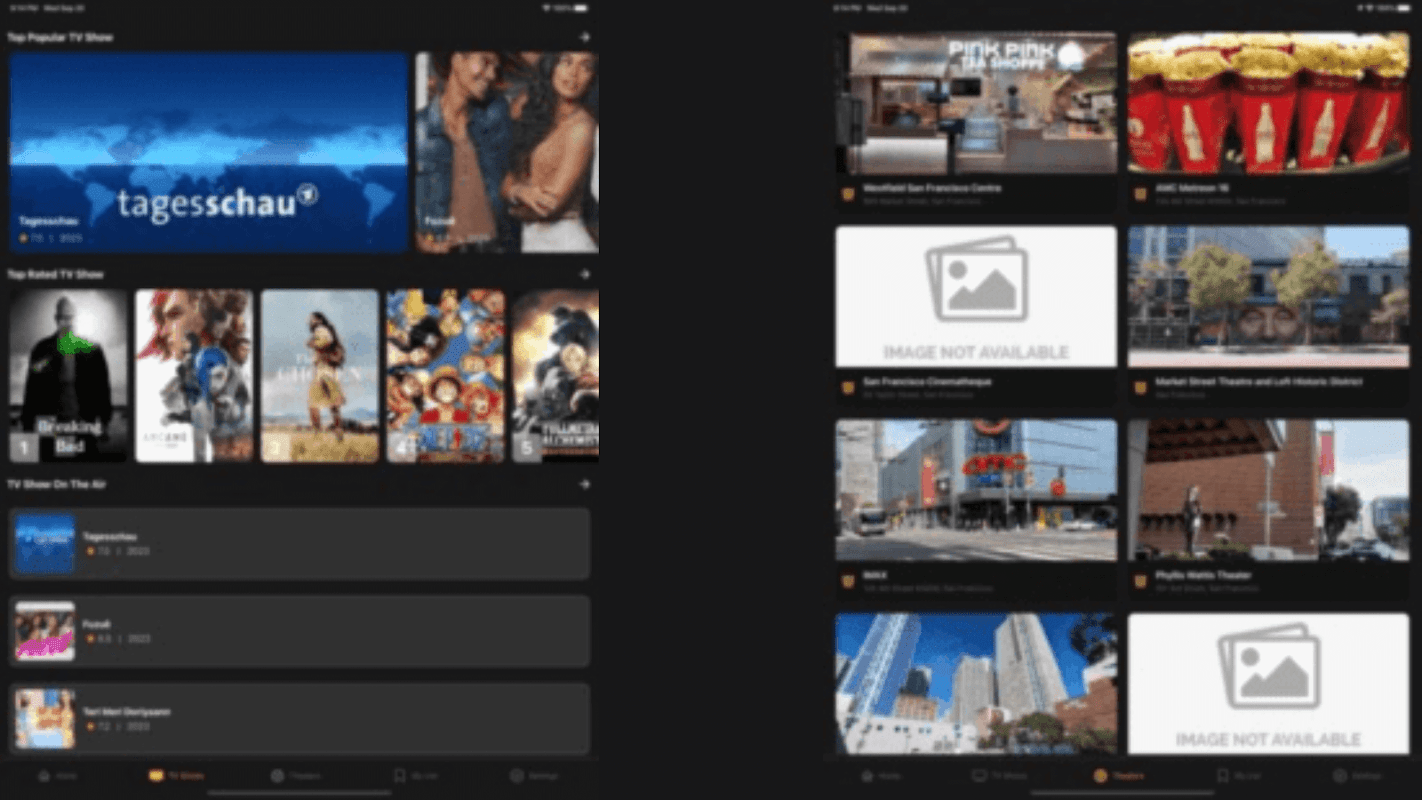The width and height of the screenshot is (1422, 800).
Task: Open Fullmetal Alchemist poster ranked 5
Action: click(x=556, y=376)
